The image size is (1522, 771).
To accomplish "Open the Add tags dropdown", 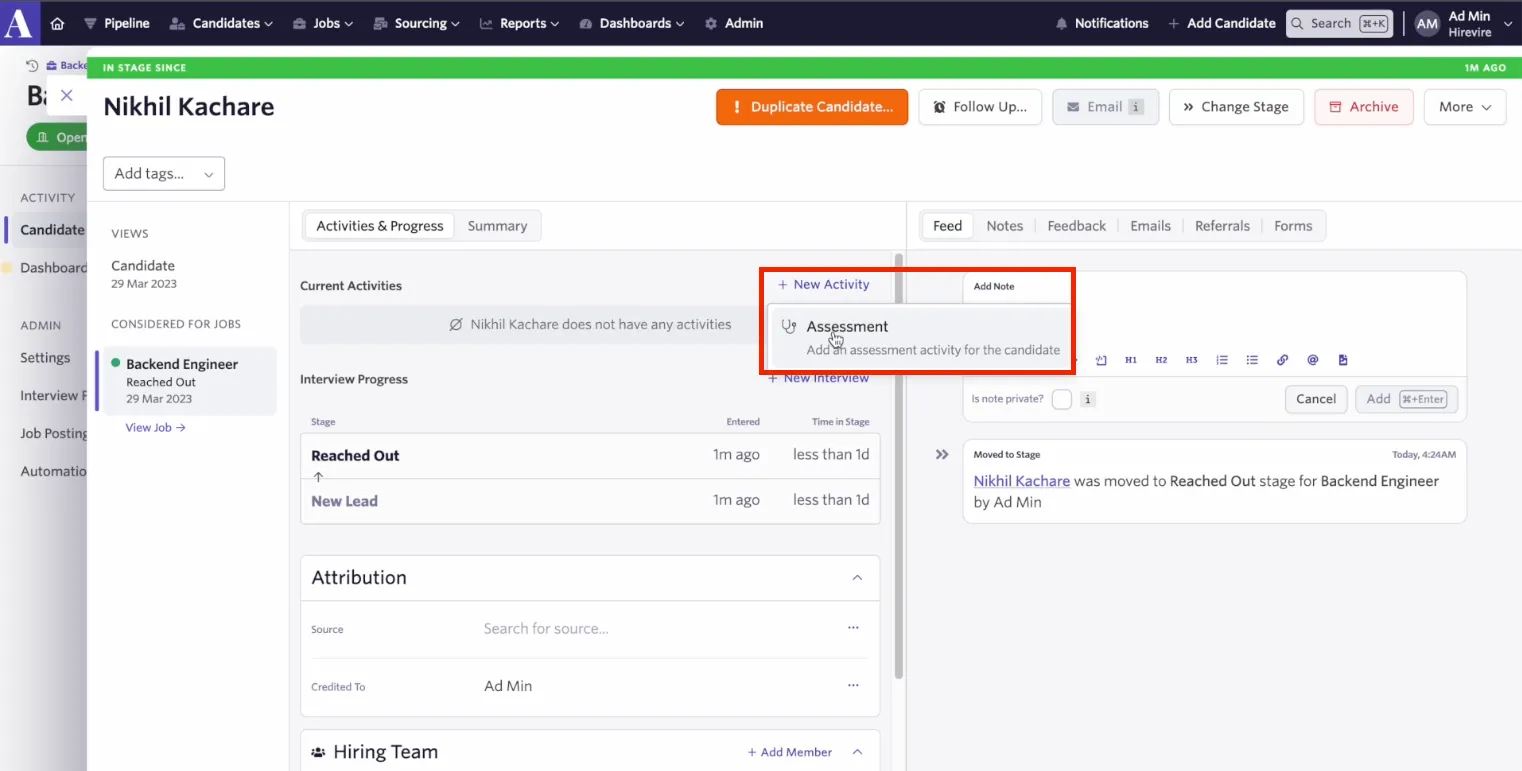I will pyautogui.click(x=164, y=174).
